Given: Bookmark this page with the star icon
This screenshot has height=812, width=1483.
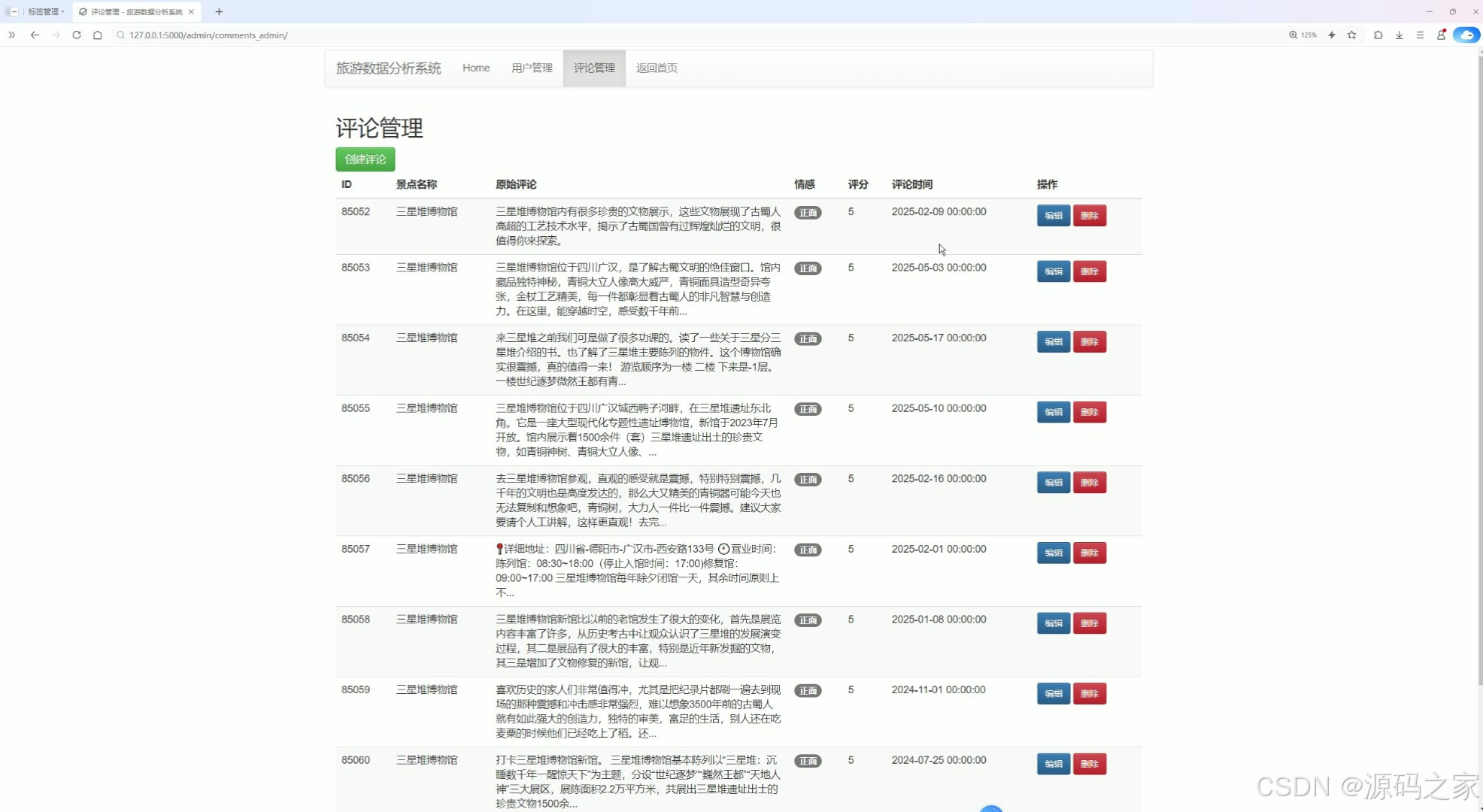Looking at the screenshot, I should (1351, 35).
